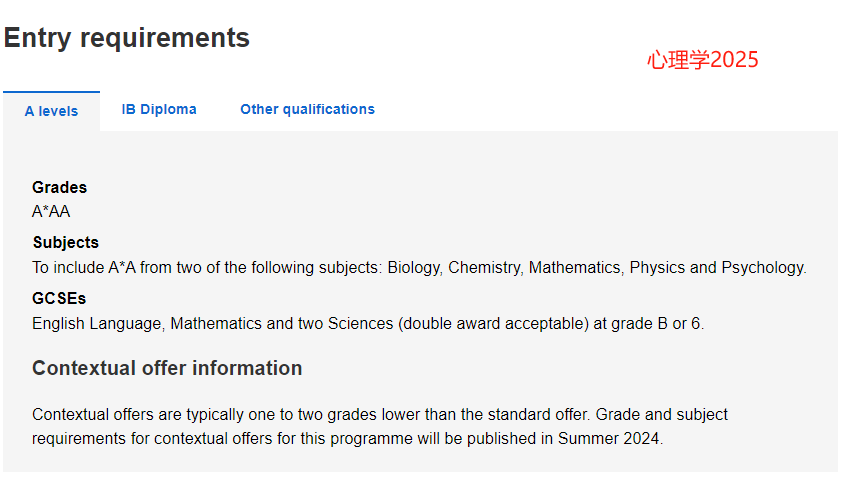Switch to the IB Diploma tab
The height and width of the screenshot is (478, 843).
(x=159, y=110)
